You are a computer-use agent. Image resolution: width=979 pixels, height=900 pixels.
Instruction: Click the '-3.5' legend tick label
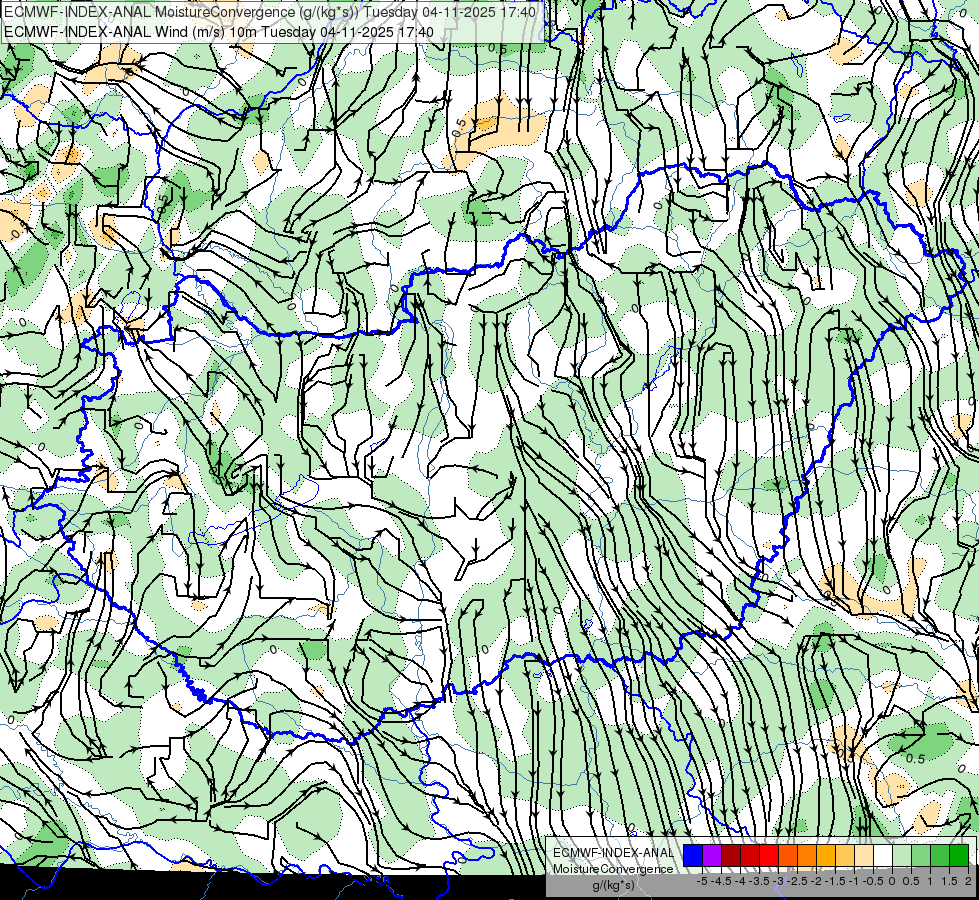pos(759,881)
